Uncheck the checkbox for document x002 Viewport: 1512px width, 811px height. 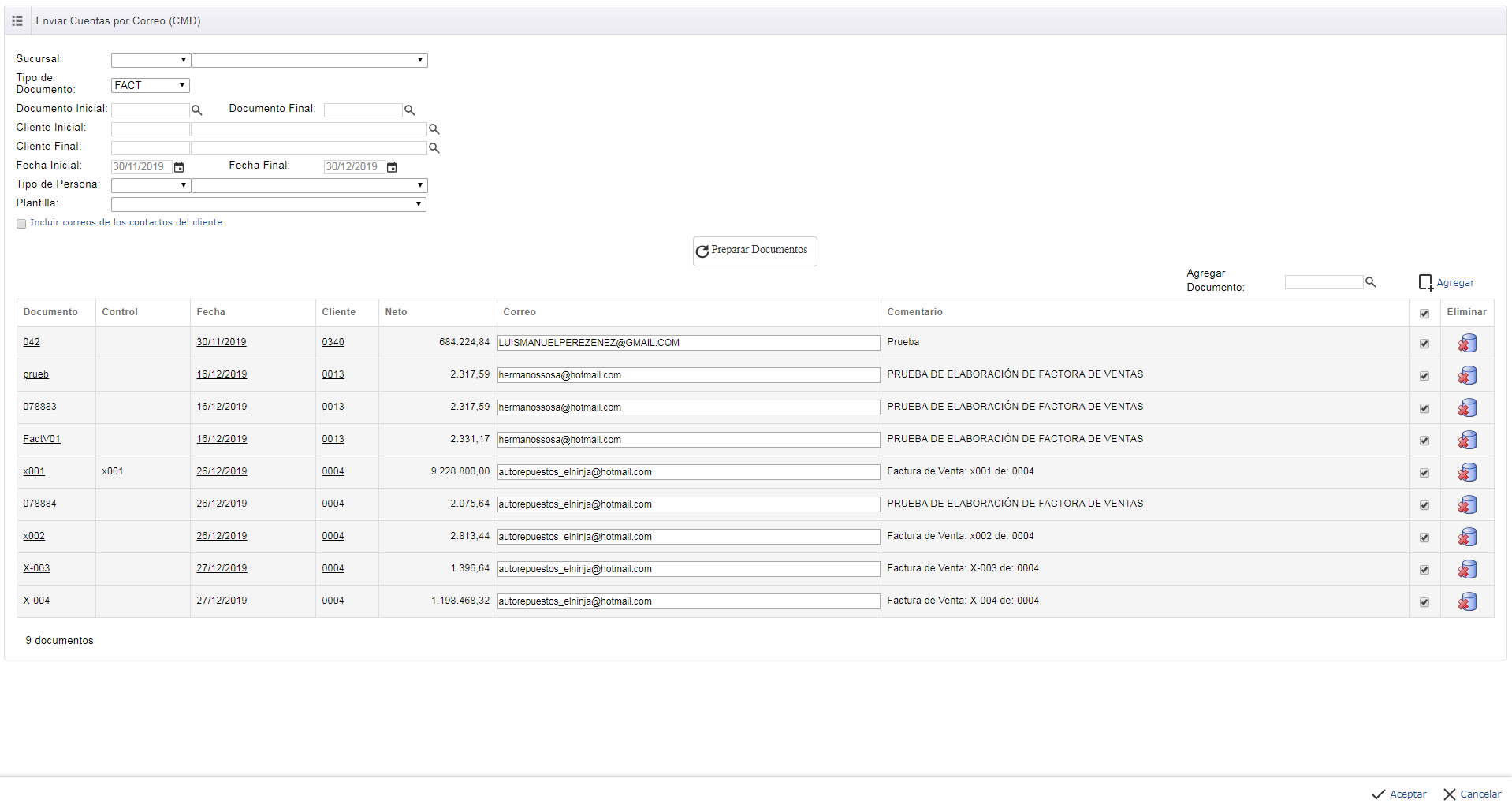[1424, 538]
